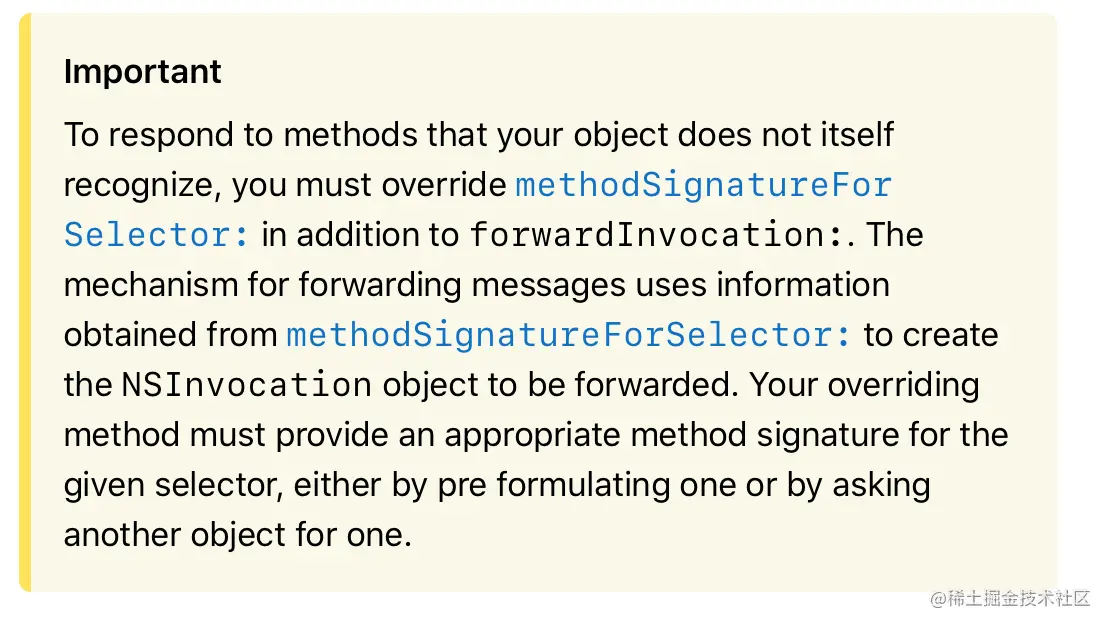Click the final line "another object for one."

[x=238, y=535]
